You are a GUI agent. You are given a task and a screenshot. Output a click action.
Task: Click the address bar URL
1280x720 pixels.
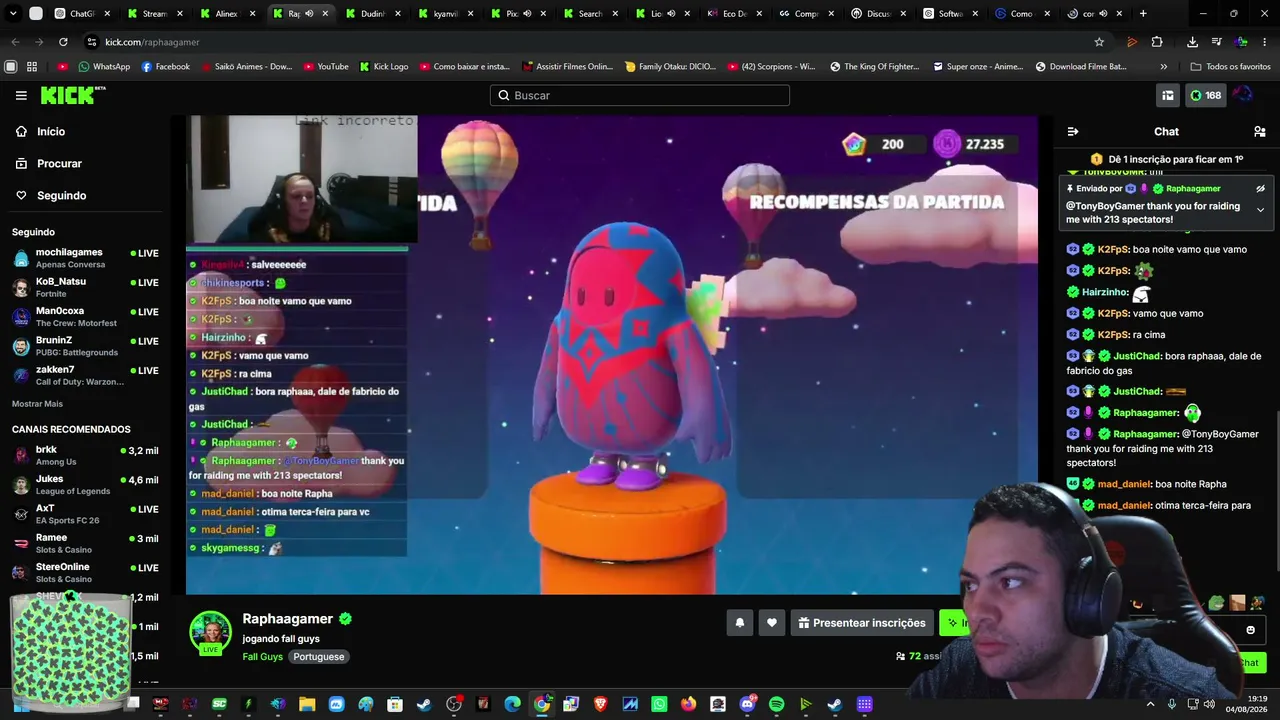152,42
